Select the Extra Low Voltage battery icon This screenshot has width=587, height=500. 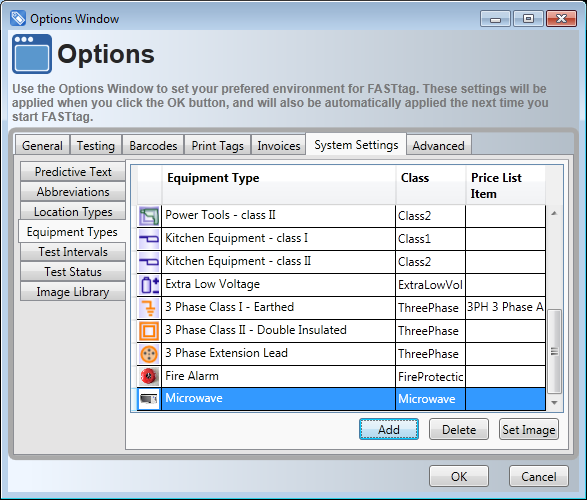pyautogui.click(x=149, y=285)
